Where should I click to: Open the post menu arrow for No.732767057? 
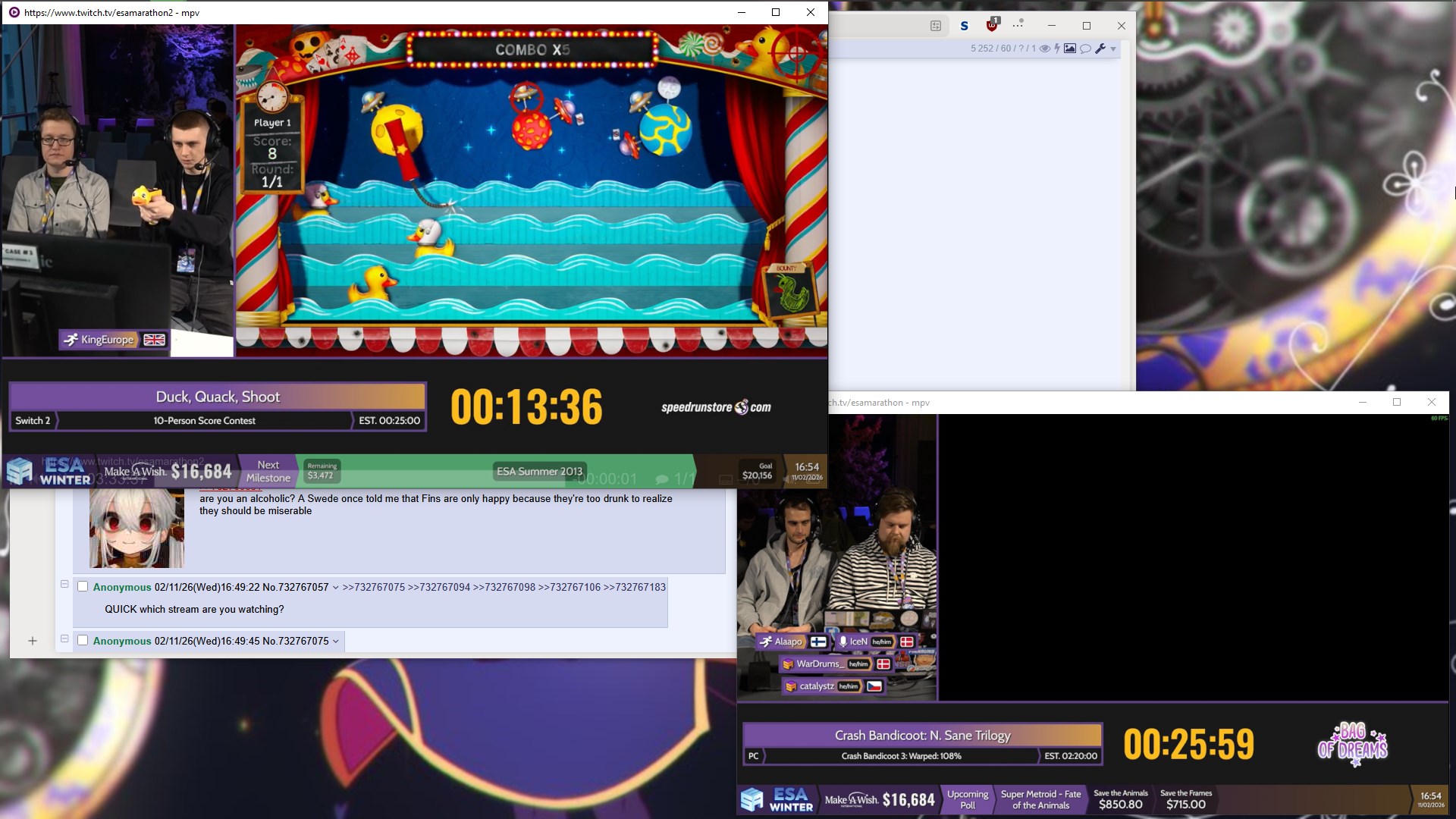(x=335, y=588)
